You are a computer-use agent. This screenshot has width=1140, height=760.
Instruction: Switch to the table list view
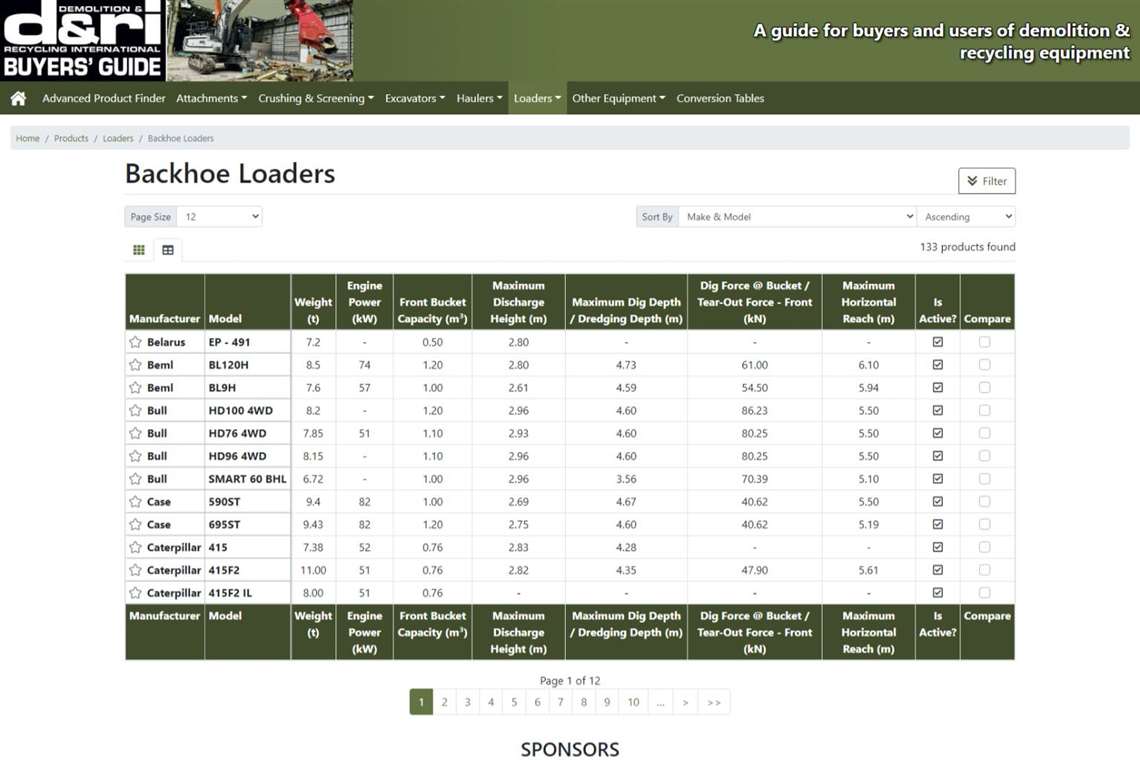click(x=168, y=250)
